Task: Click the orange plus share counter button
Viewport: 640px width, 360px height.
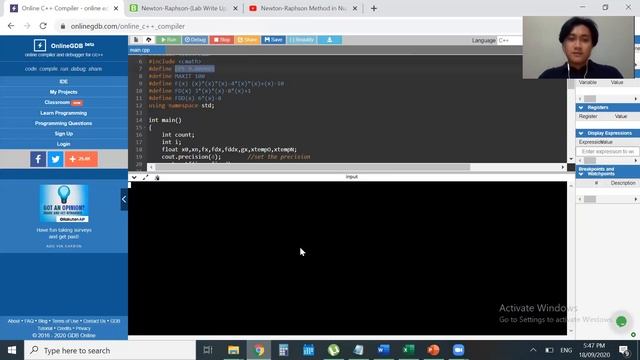Action: [81, 159]
